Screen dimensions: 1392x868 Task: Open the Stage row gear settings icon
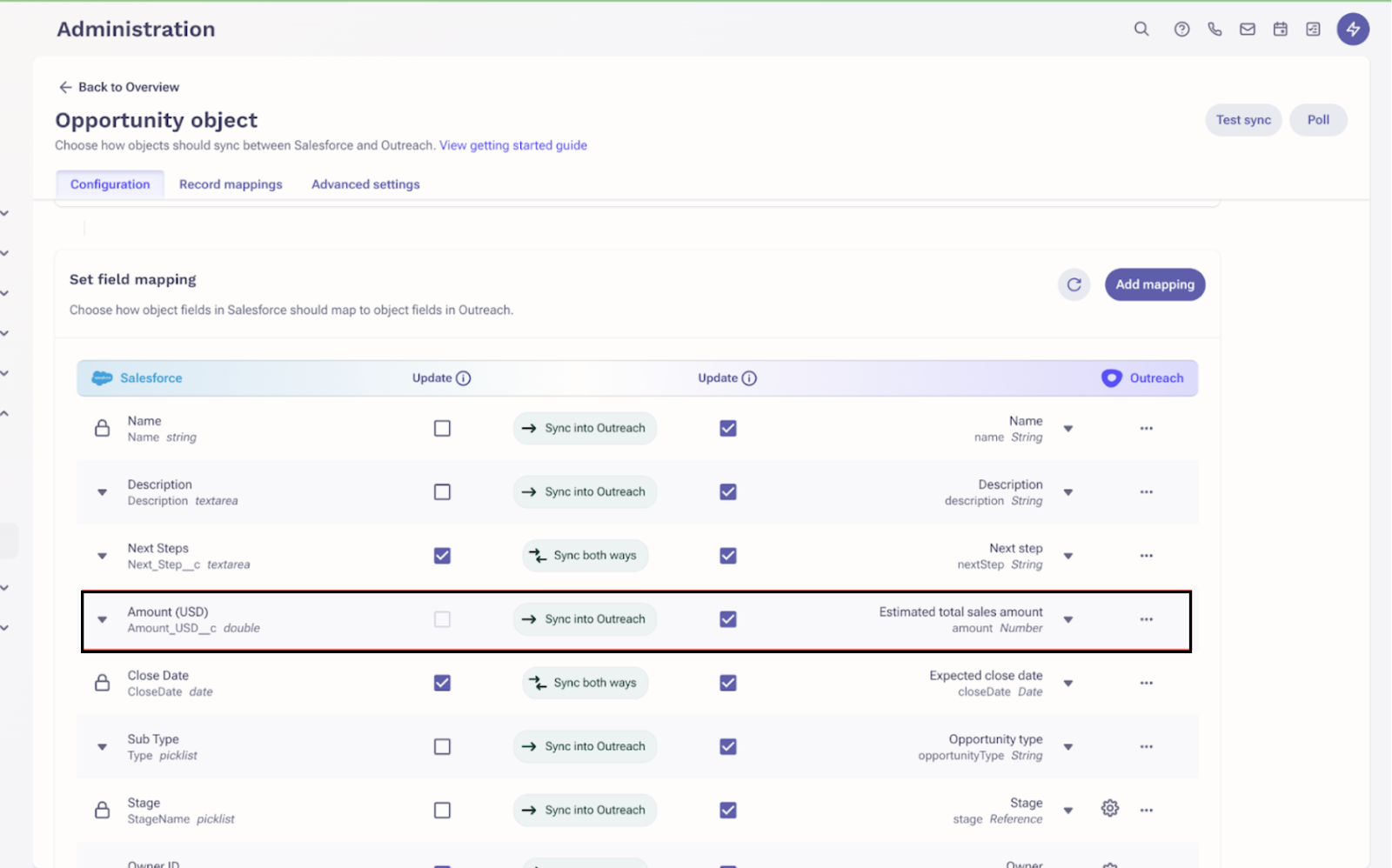pos(1110,808)
